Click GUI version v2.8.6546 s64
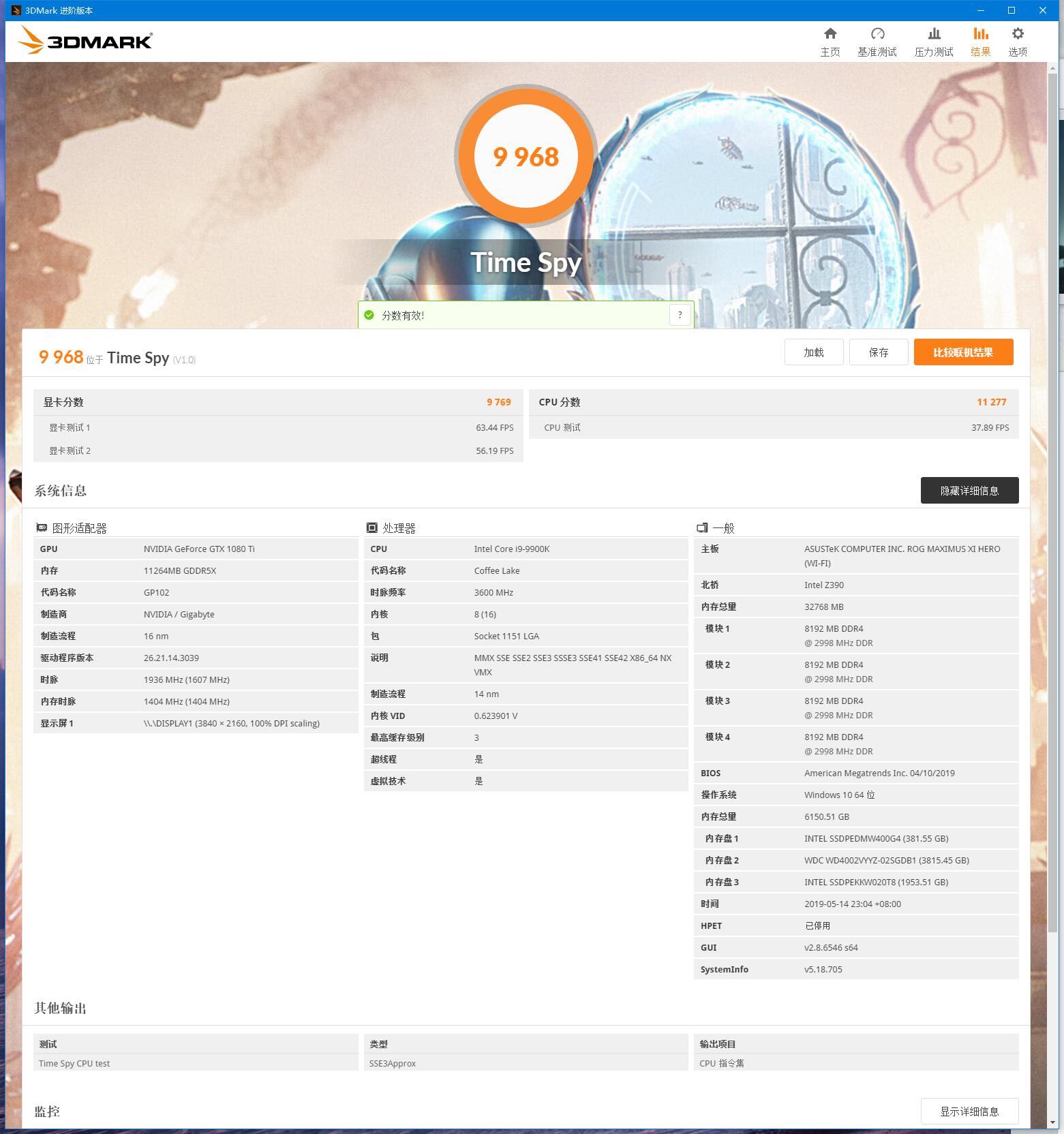The image size is (1064, 1134). (x=831, y=947)
